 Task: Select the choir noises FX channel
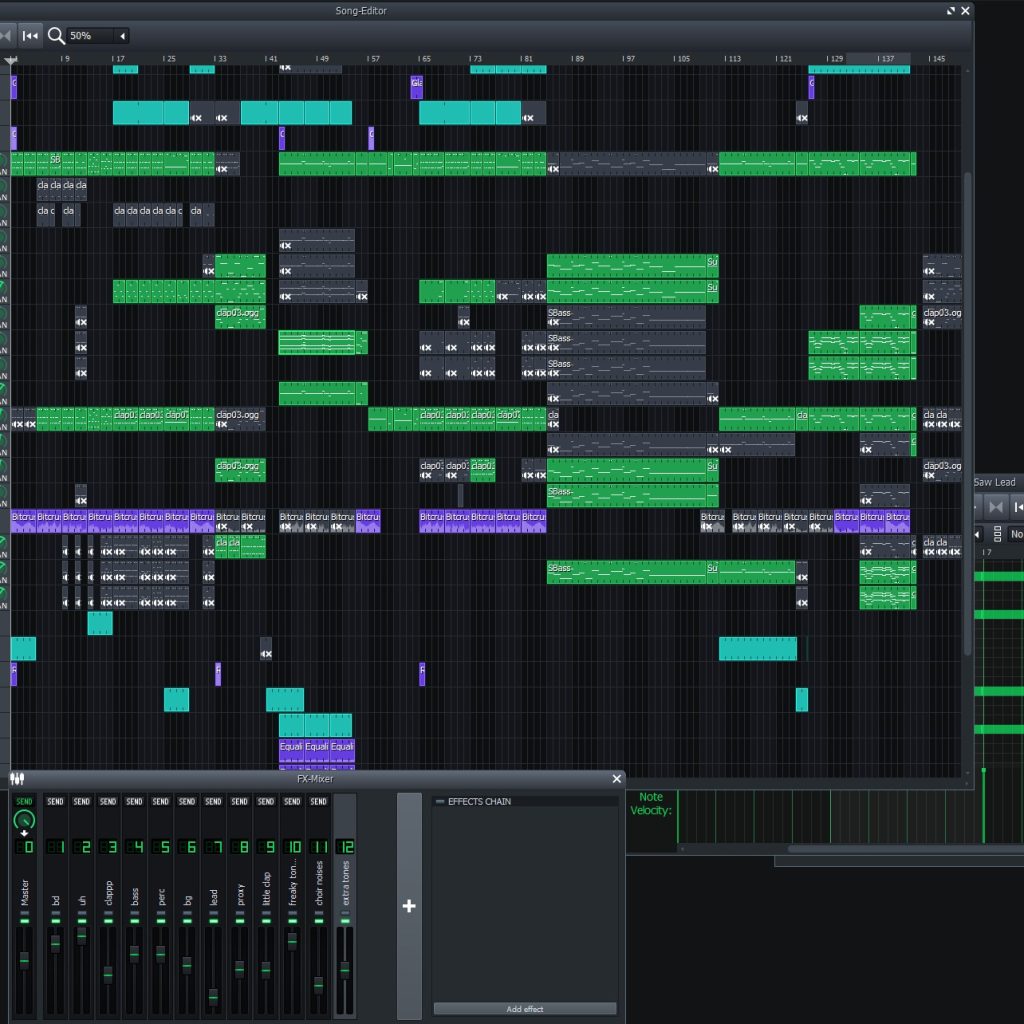coord(319,906)
